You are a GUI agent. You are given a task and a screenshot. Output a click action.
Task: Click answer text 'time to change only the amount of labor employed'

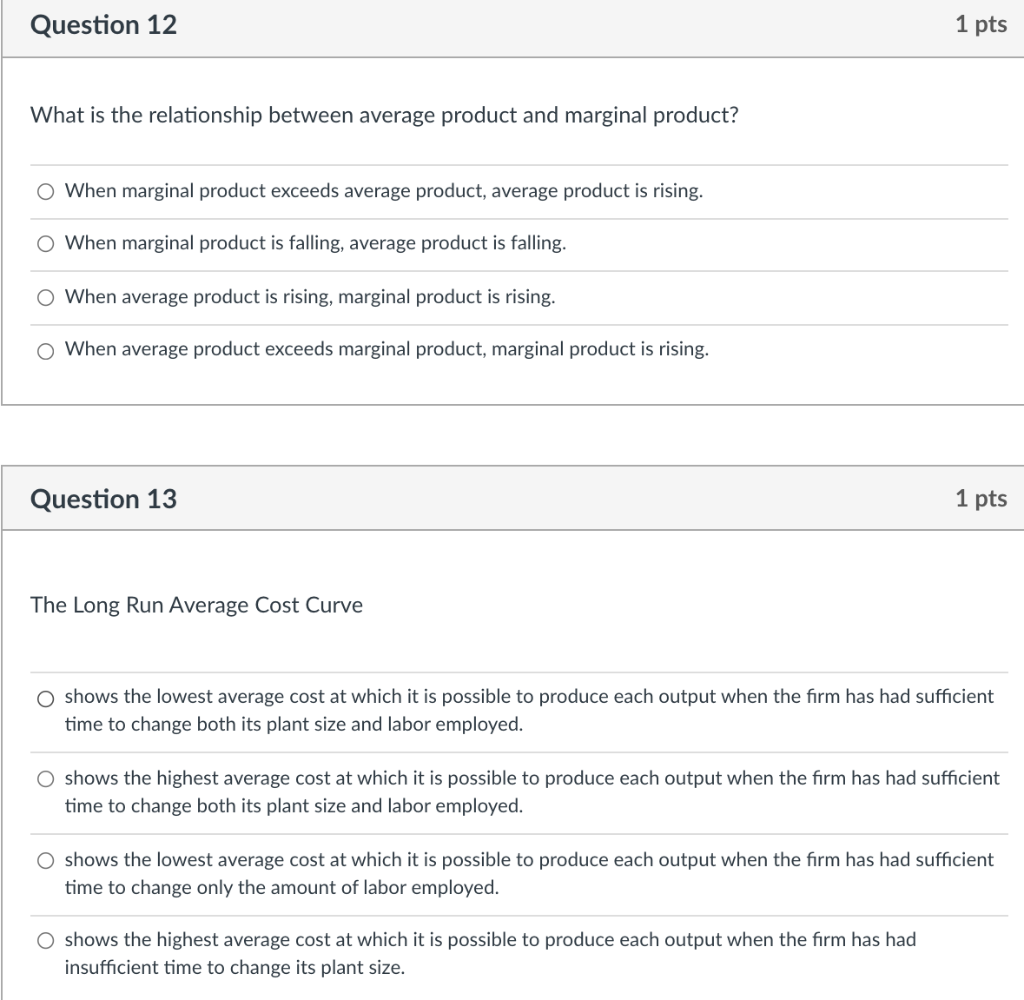[281, 888]
